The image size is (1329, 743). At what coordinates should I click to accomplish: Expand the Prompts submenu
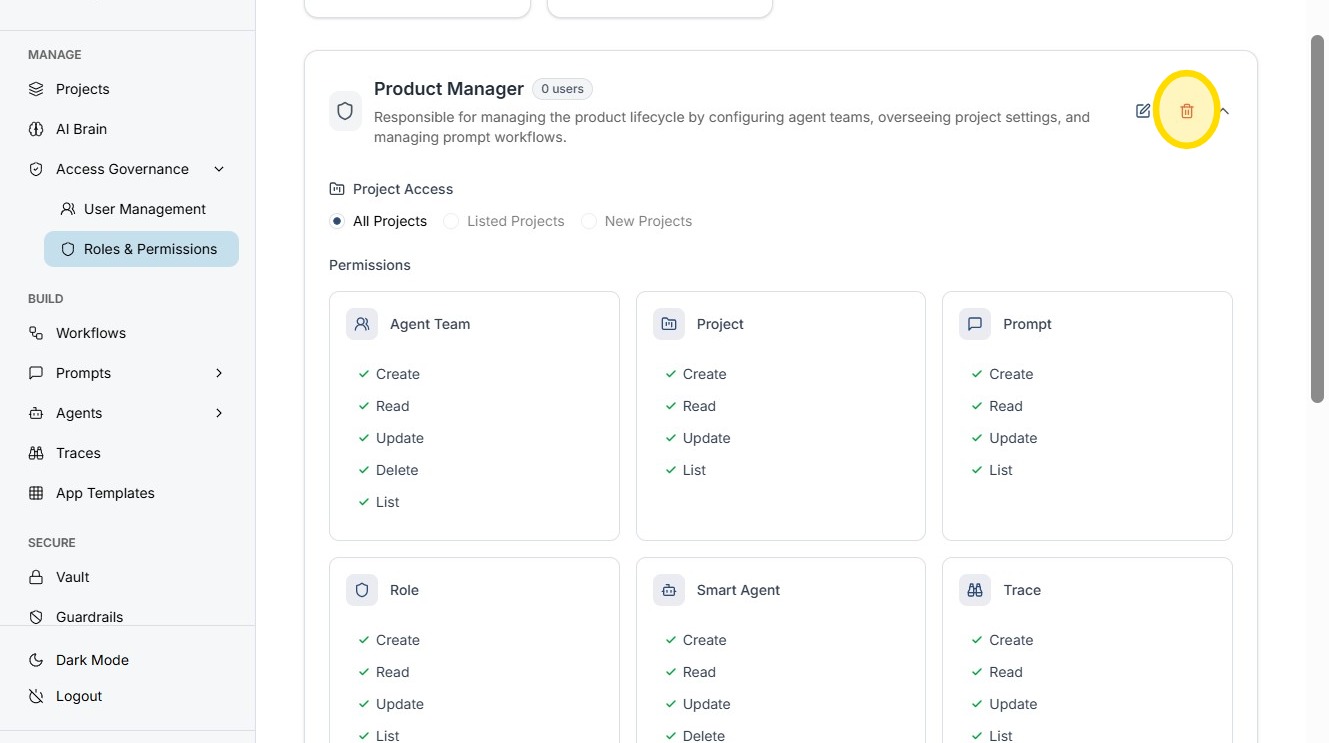click(219, 373)
